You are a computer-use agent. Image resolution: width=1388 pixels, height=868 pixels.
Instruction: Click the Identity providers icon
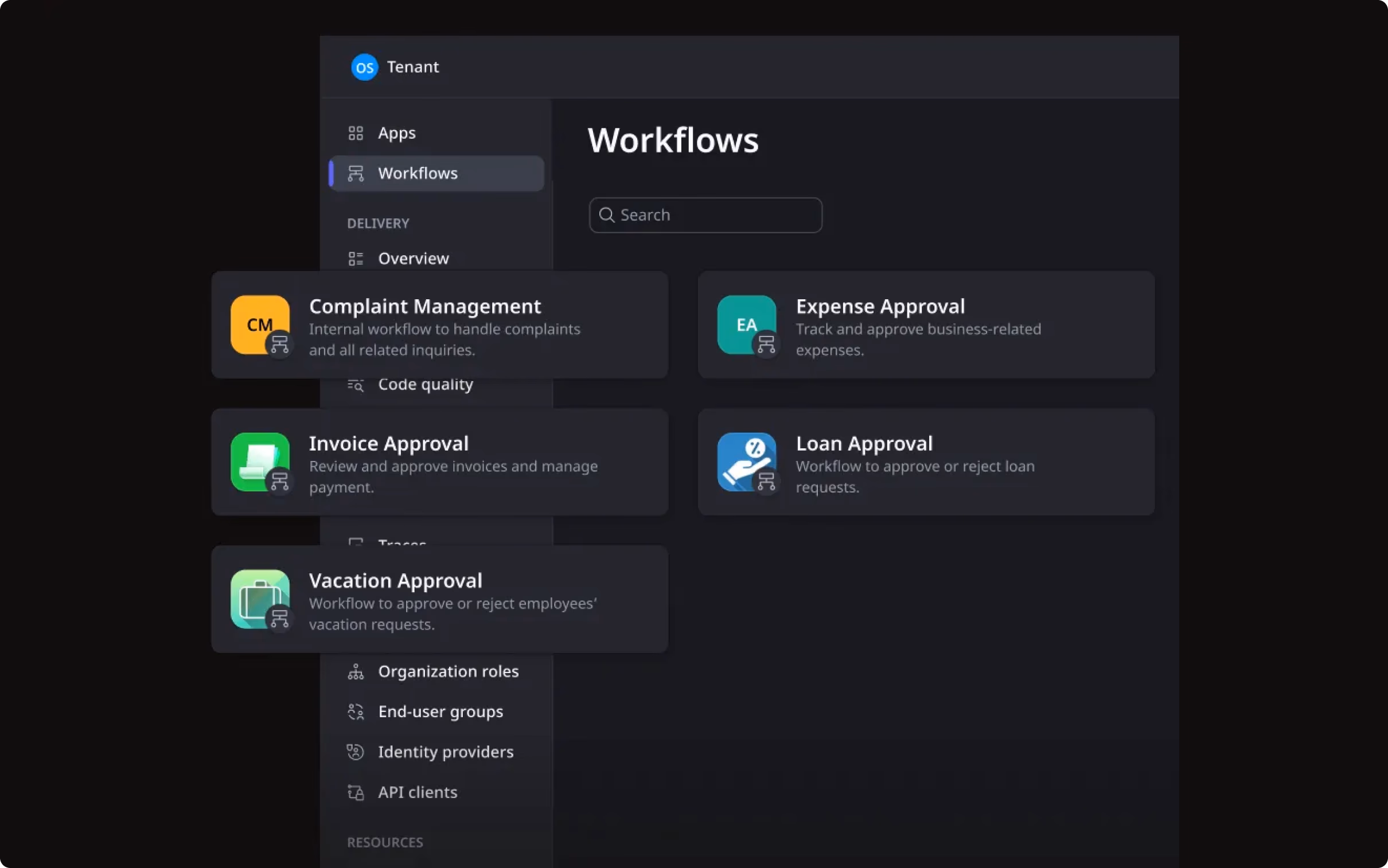point(356,752)
